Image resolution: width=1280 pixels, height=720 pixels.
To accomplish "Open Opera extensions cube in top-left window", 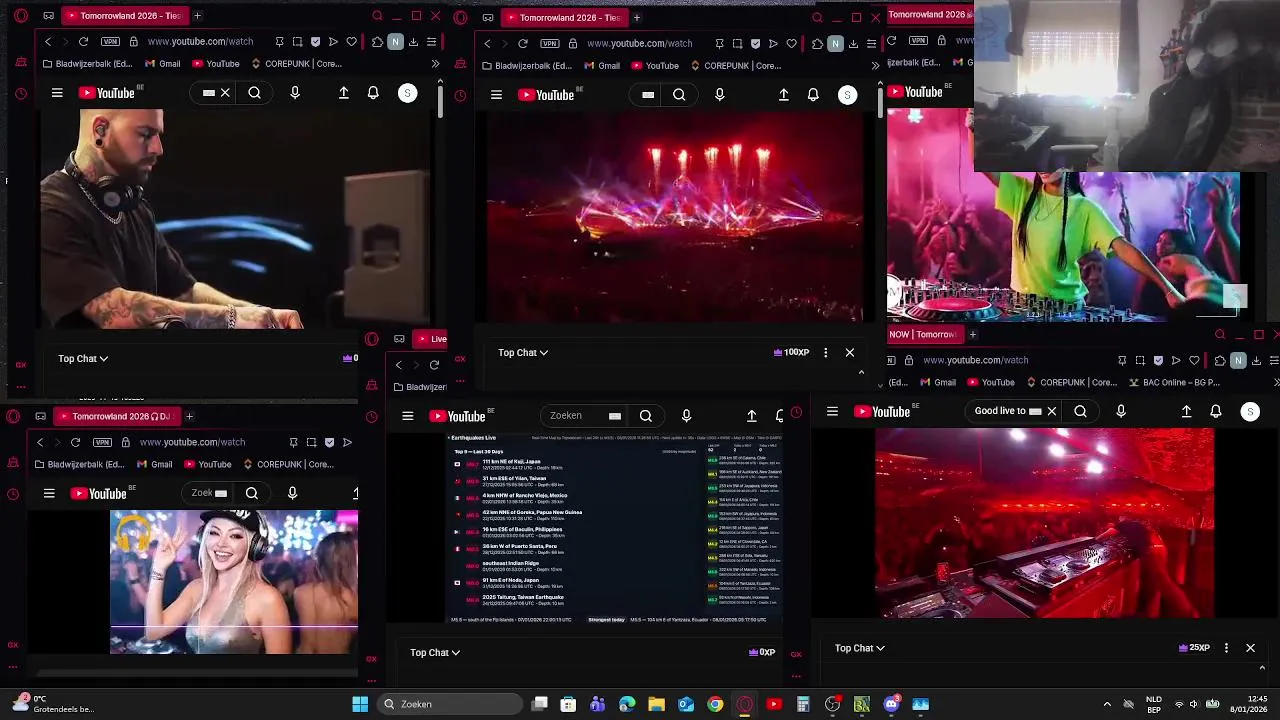I will 377,42.
